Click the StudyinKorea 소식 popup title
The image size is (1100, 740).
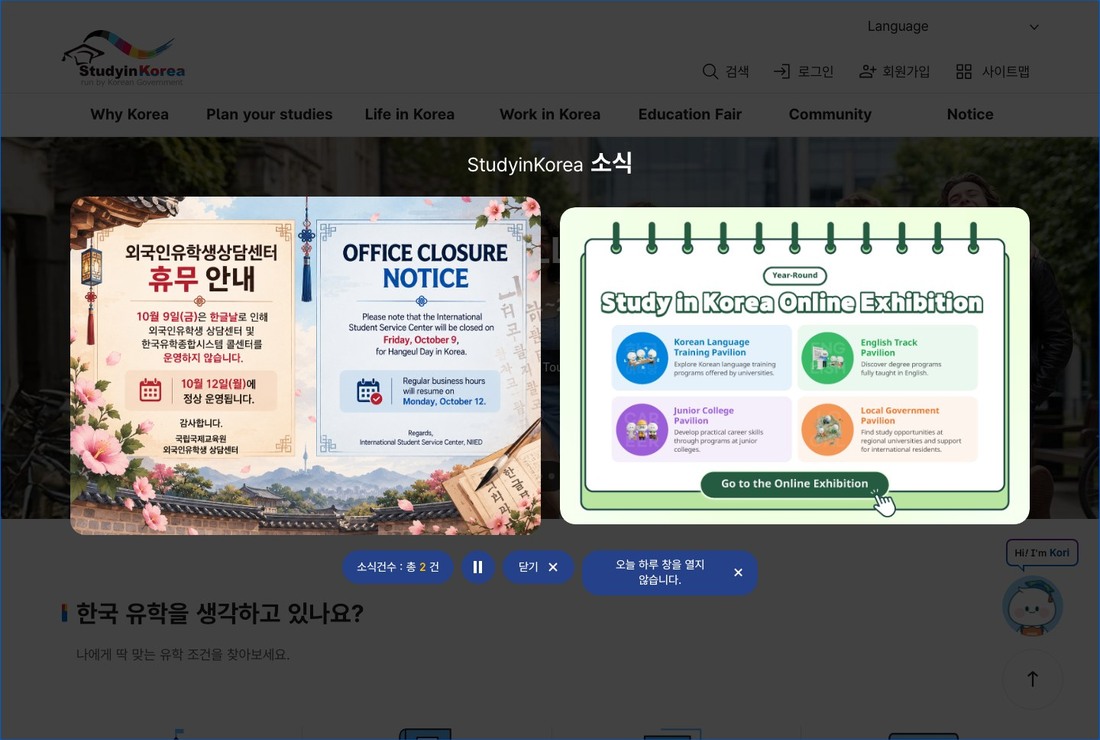point(549,163)
